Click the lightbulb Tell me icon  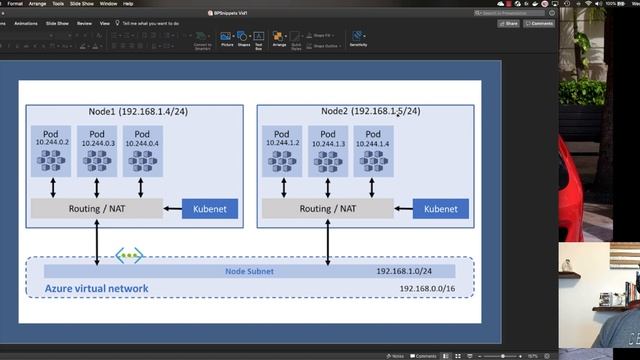pyautogui.click(x=118, y=23)
